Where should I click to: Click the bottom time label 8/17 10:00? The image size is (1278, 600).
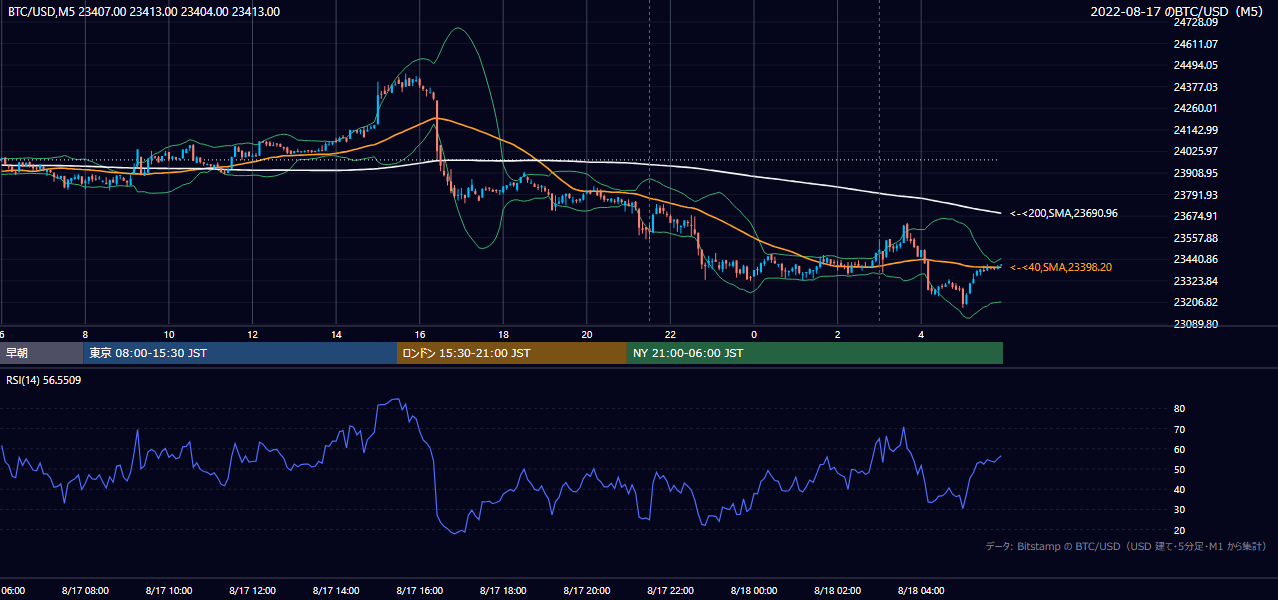click(169, 591)
